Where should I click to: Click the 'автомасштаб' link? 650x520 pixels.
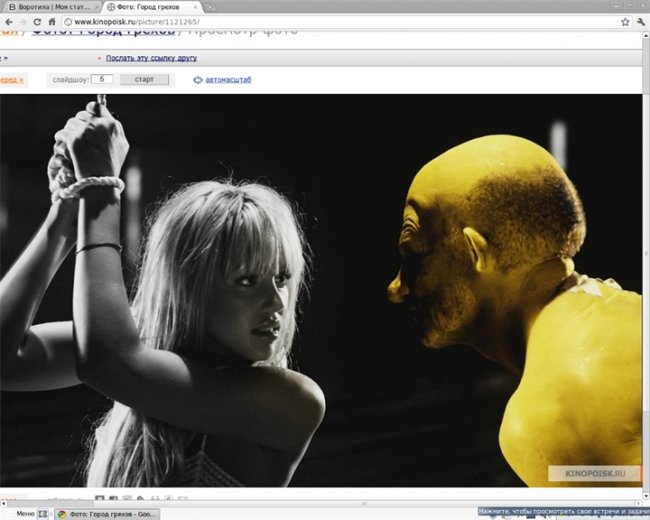tap(229, 79)
